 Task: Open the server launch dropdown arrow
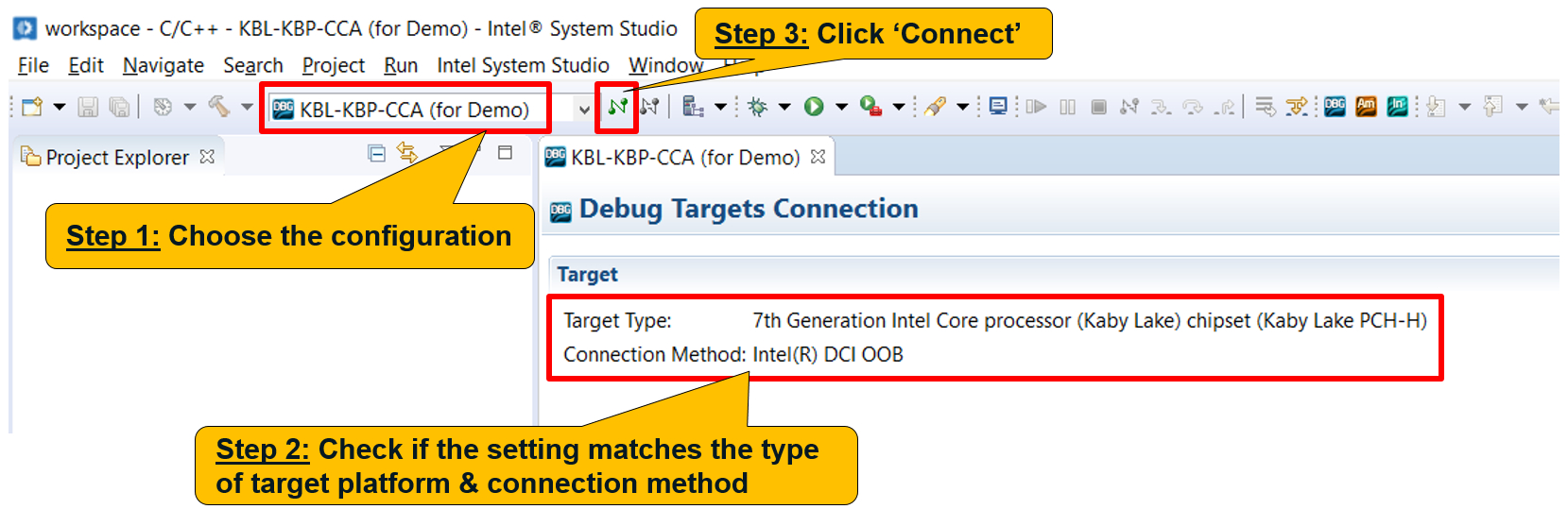[720, 107]
